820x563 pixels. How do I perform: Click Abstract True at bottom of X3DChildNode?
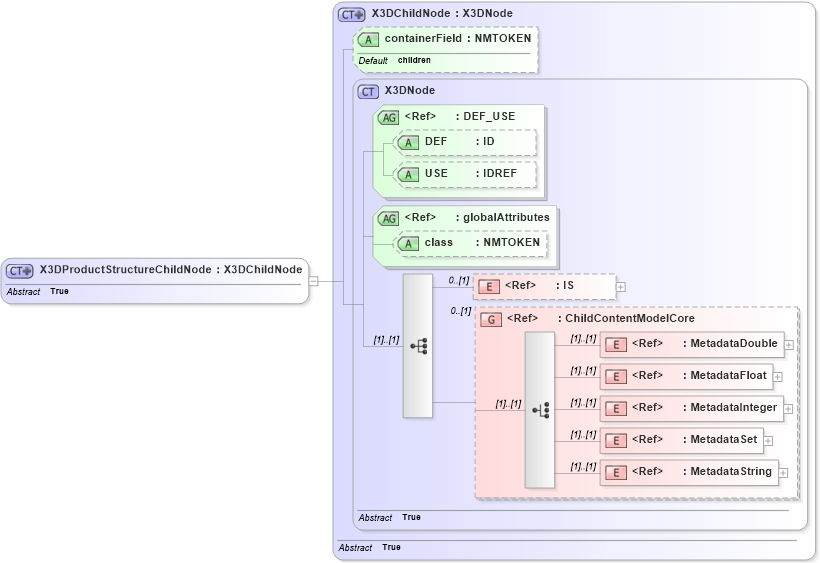(x=370, y=547)
